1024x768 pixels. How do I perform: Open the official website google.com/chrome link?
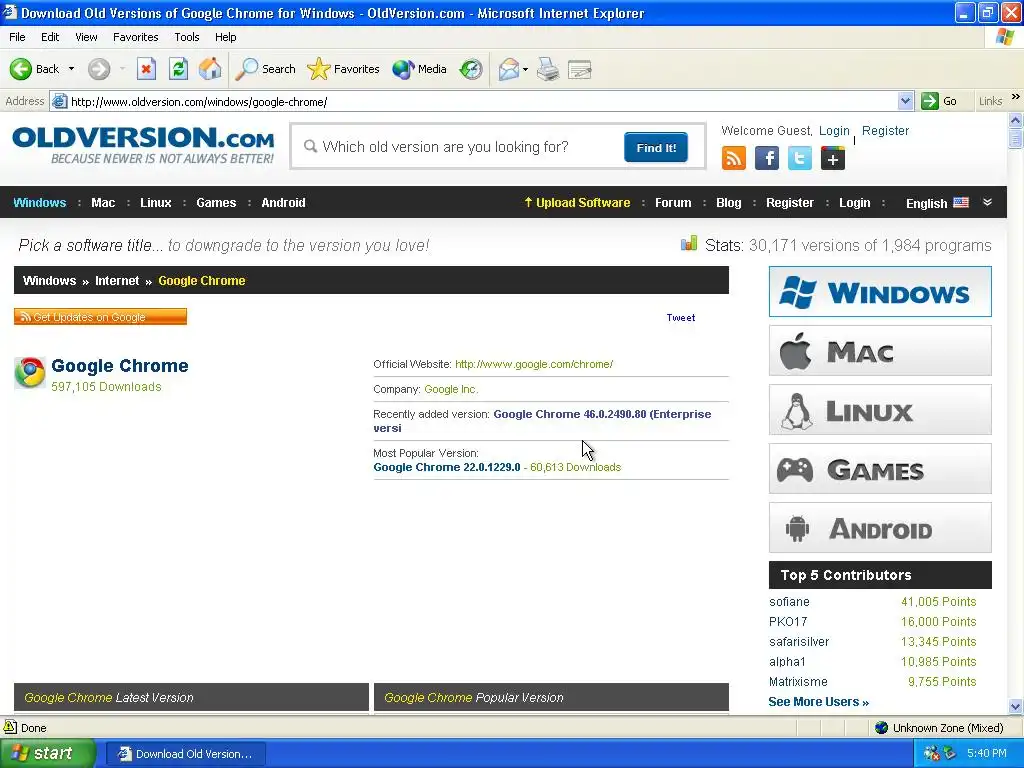click(534, 364)
